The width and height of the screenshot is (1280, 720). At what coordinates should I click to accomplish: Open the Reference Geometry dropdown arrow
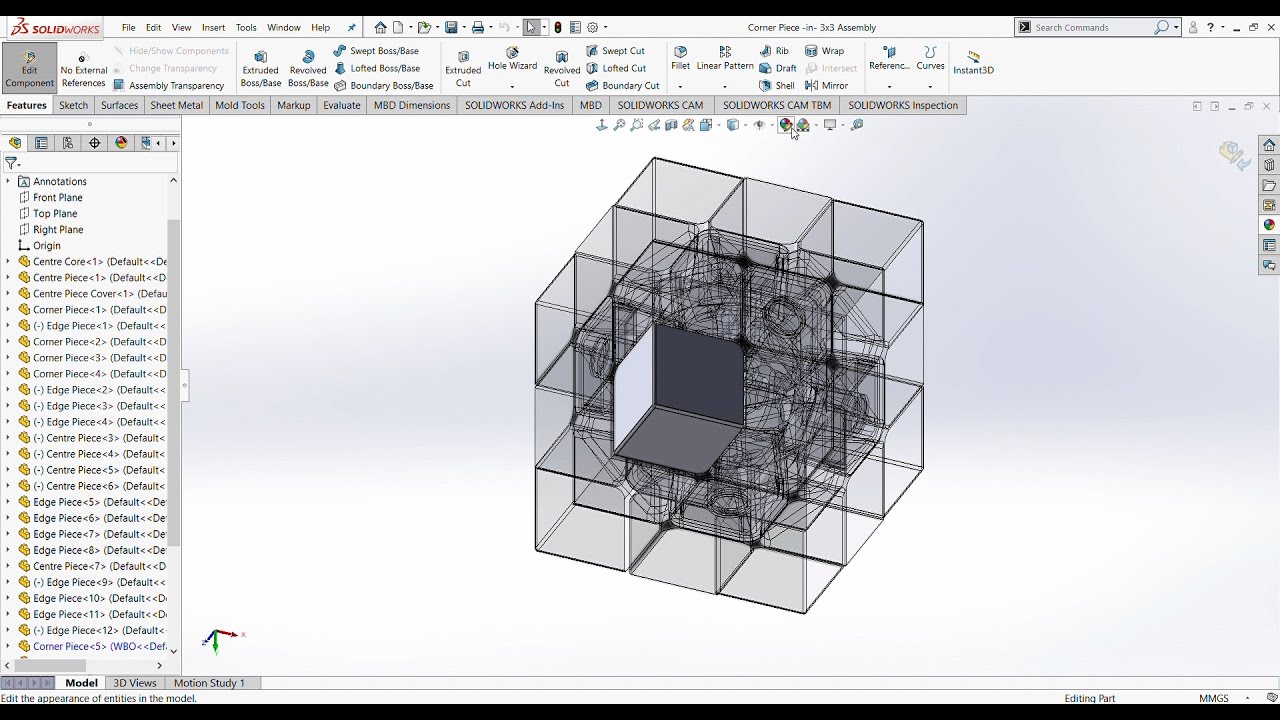[889, 87]
